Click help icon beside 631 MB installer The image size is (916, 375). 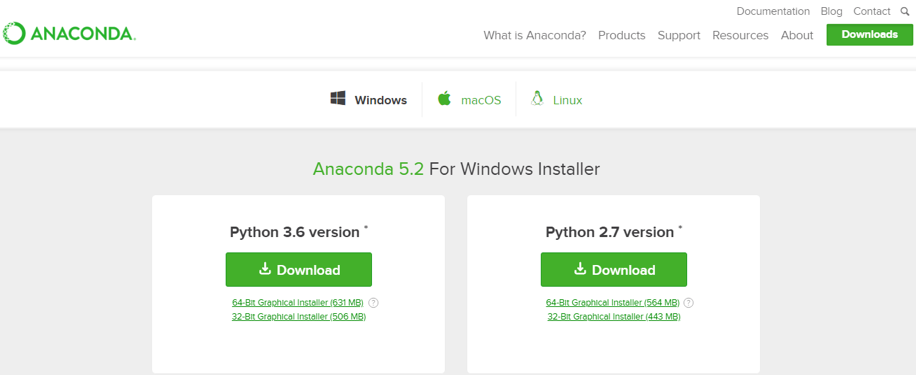[x=374, y=303]
